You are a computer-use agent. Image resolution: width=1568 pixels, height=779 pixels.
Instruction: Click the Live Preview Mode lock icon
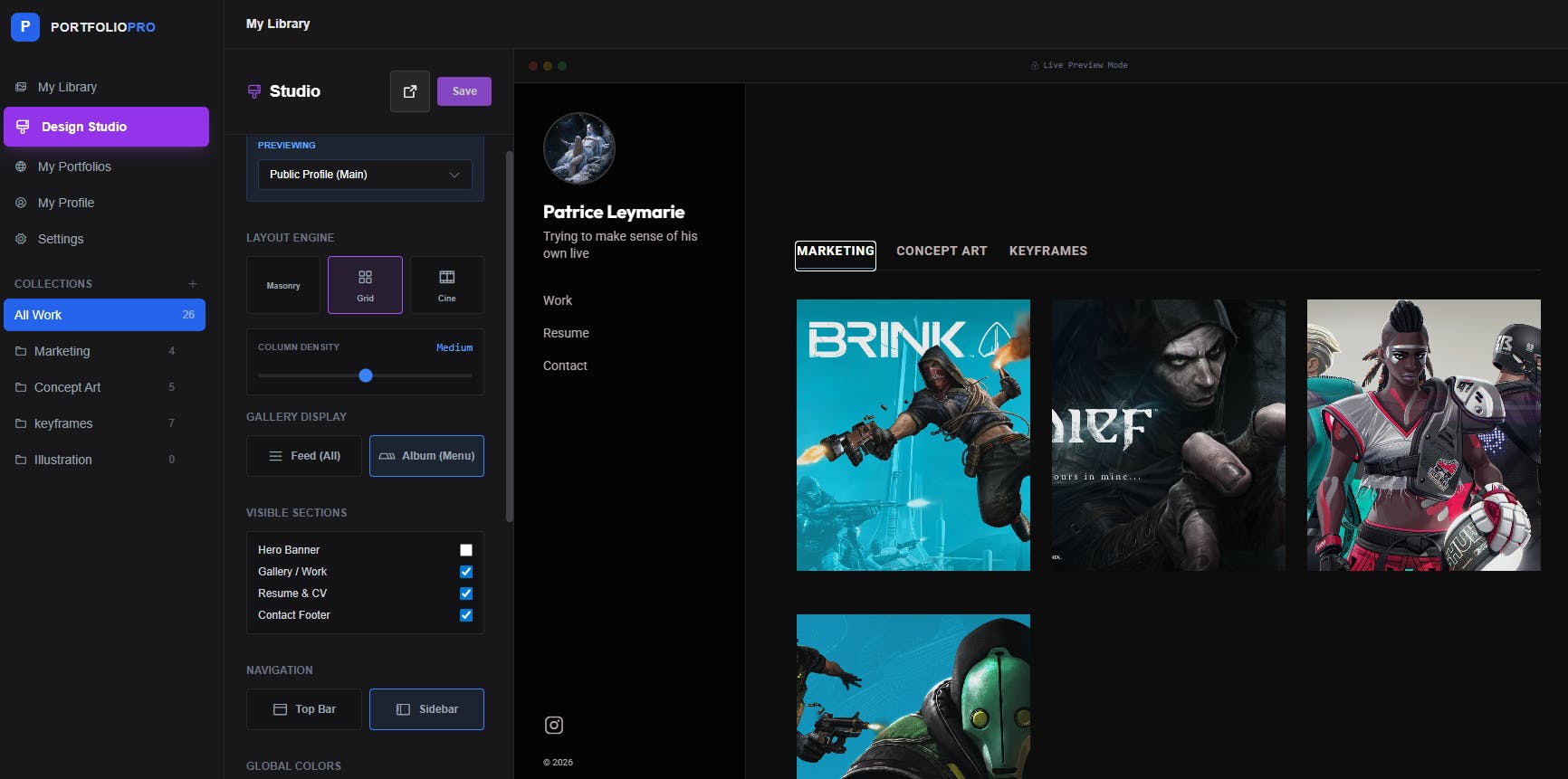coord(1035,65)
